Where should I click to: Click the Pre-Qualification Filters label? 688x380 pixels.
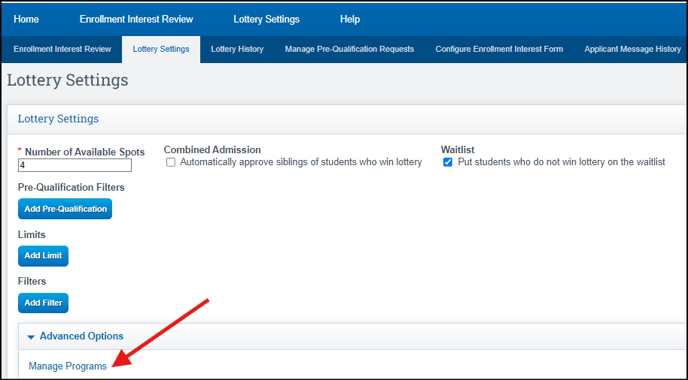71,187
